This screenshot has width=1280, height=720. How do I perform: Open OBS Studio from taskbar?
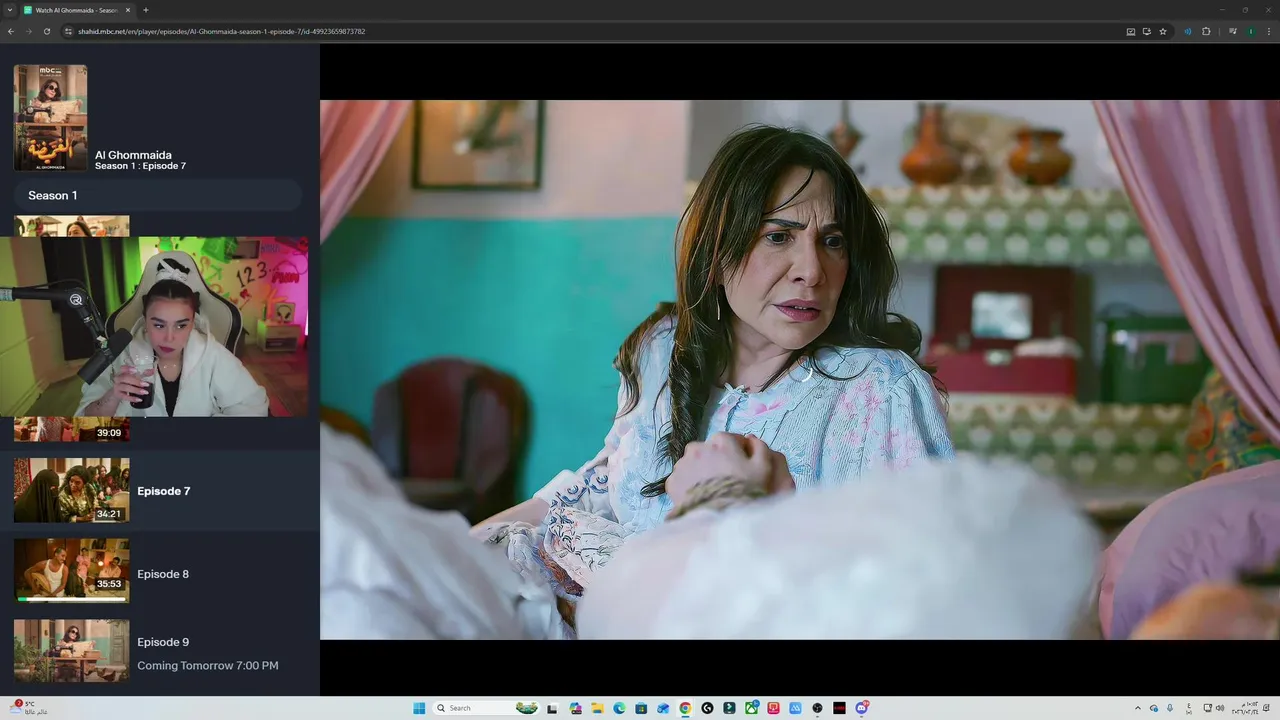(817, 708)
